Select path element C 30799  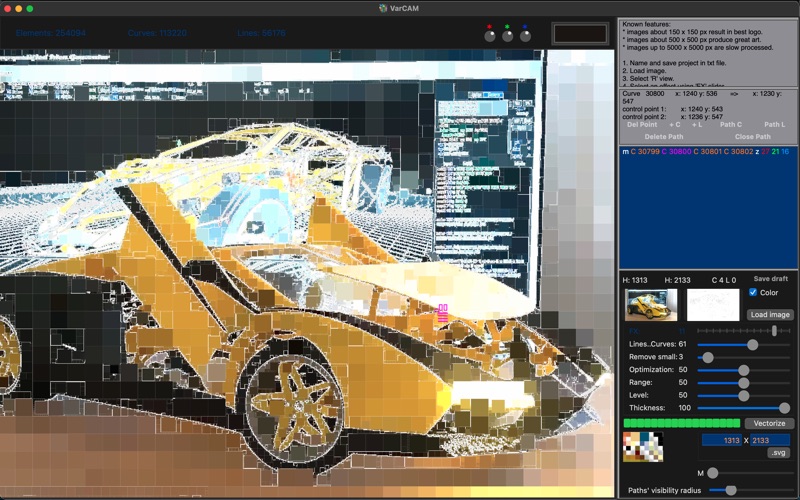point(645,152)
